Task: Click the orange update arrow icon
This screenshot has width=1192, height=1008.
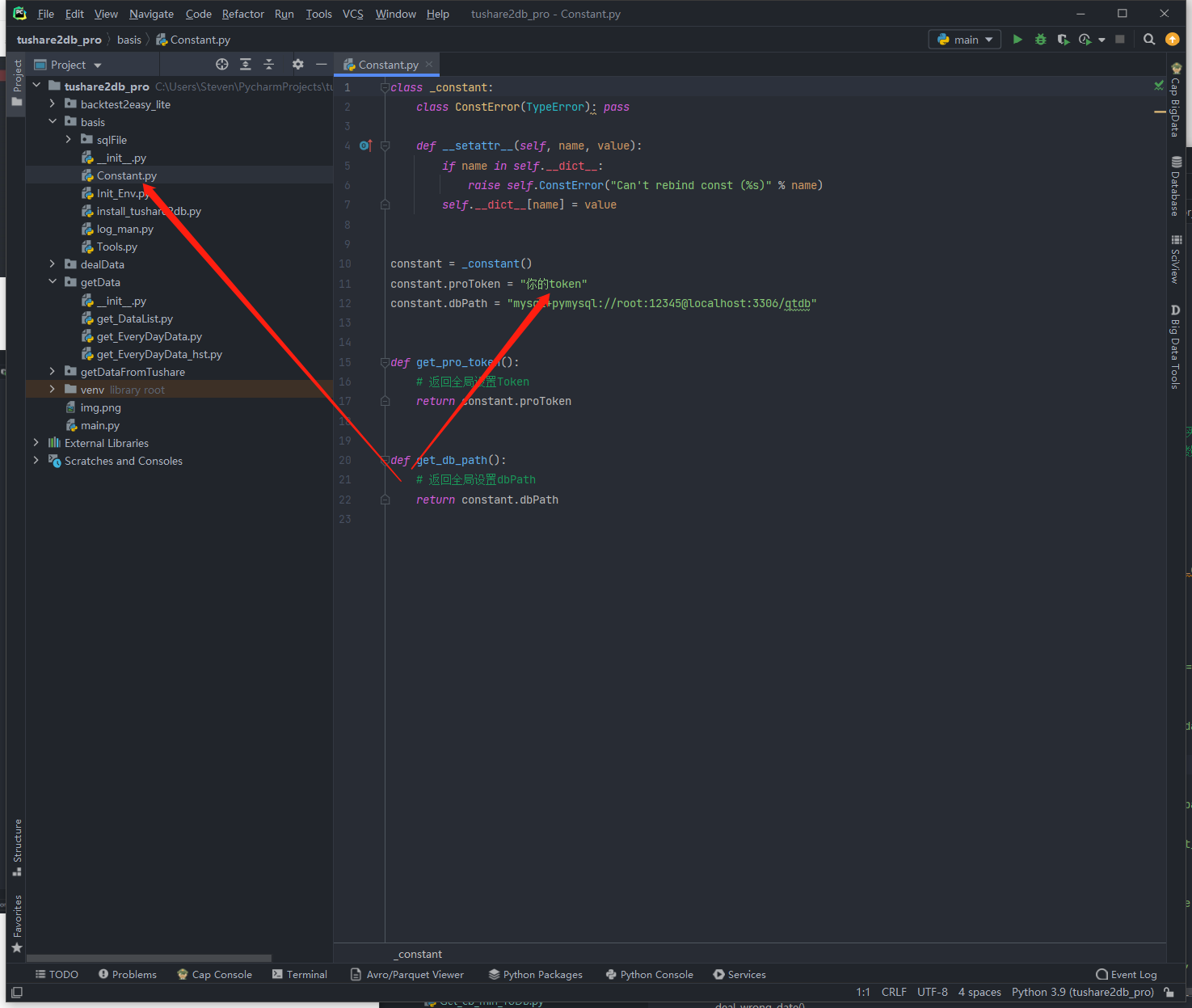Action: click(x=1172, y=40)
